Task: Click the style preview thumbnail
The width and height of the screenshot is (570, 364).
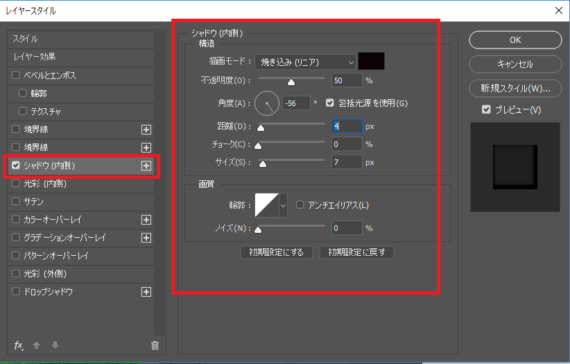Action: click(x=515, y=167)
